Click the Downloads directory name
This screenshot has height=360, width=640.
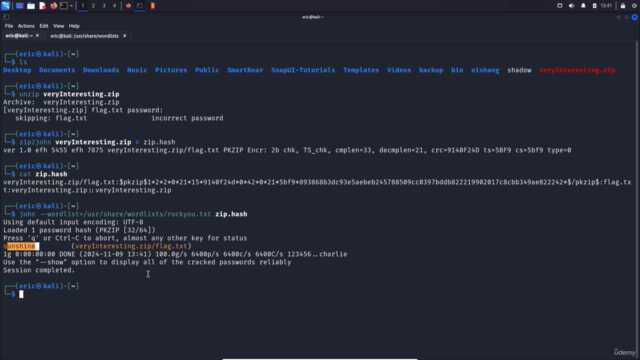click(101, 70)
